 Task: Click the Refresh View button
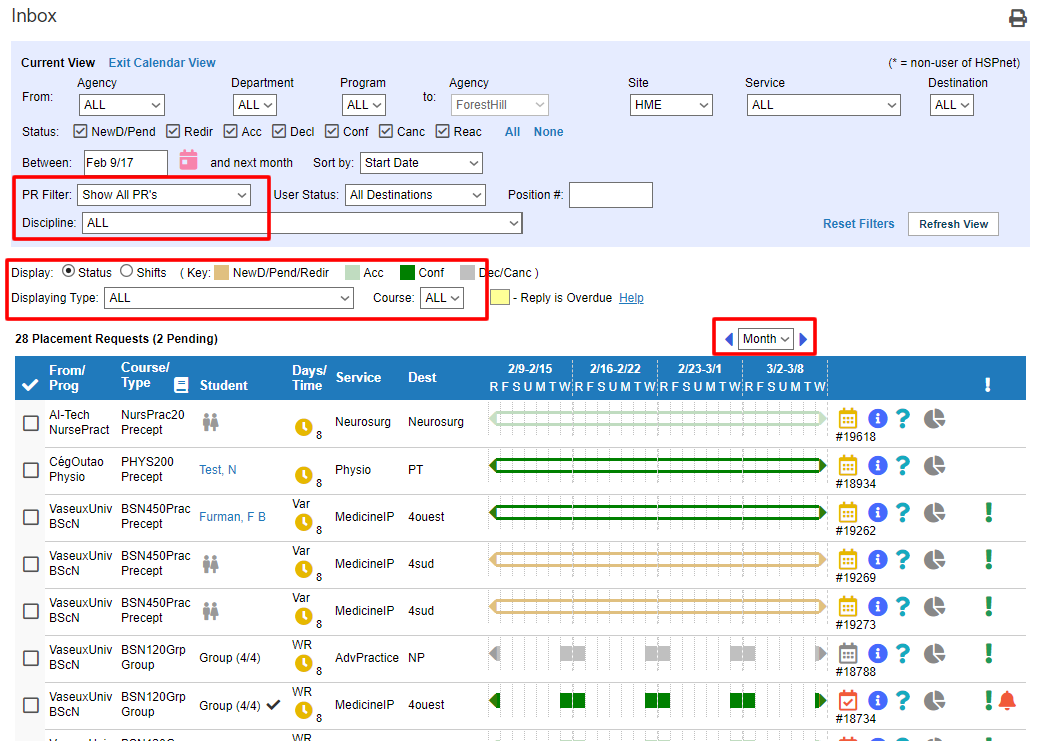pyautogui.click(x=953, y=224)
